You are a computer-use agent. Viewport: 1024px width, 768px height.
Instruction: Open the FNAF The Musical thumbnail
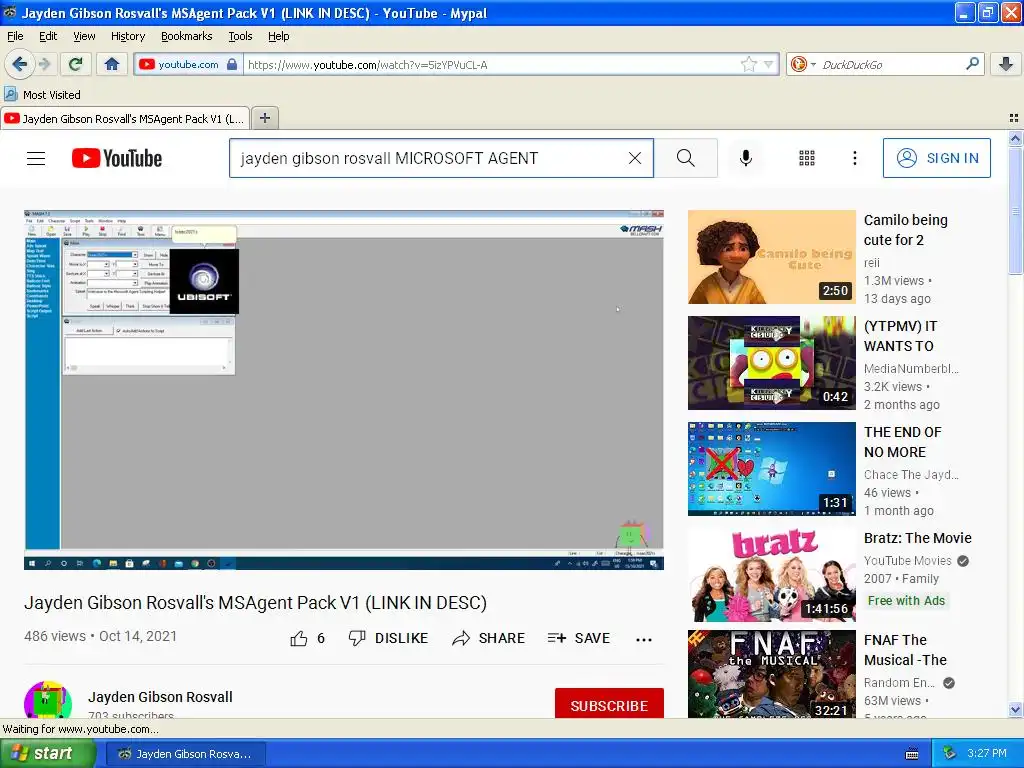click(771, 674)
